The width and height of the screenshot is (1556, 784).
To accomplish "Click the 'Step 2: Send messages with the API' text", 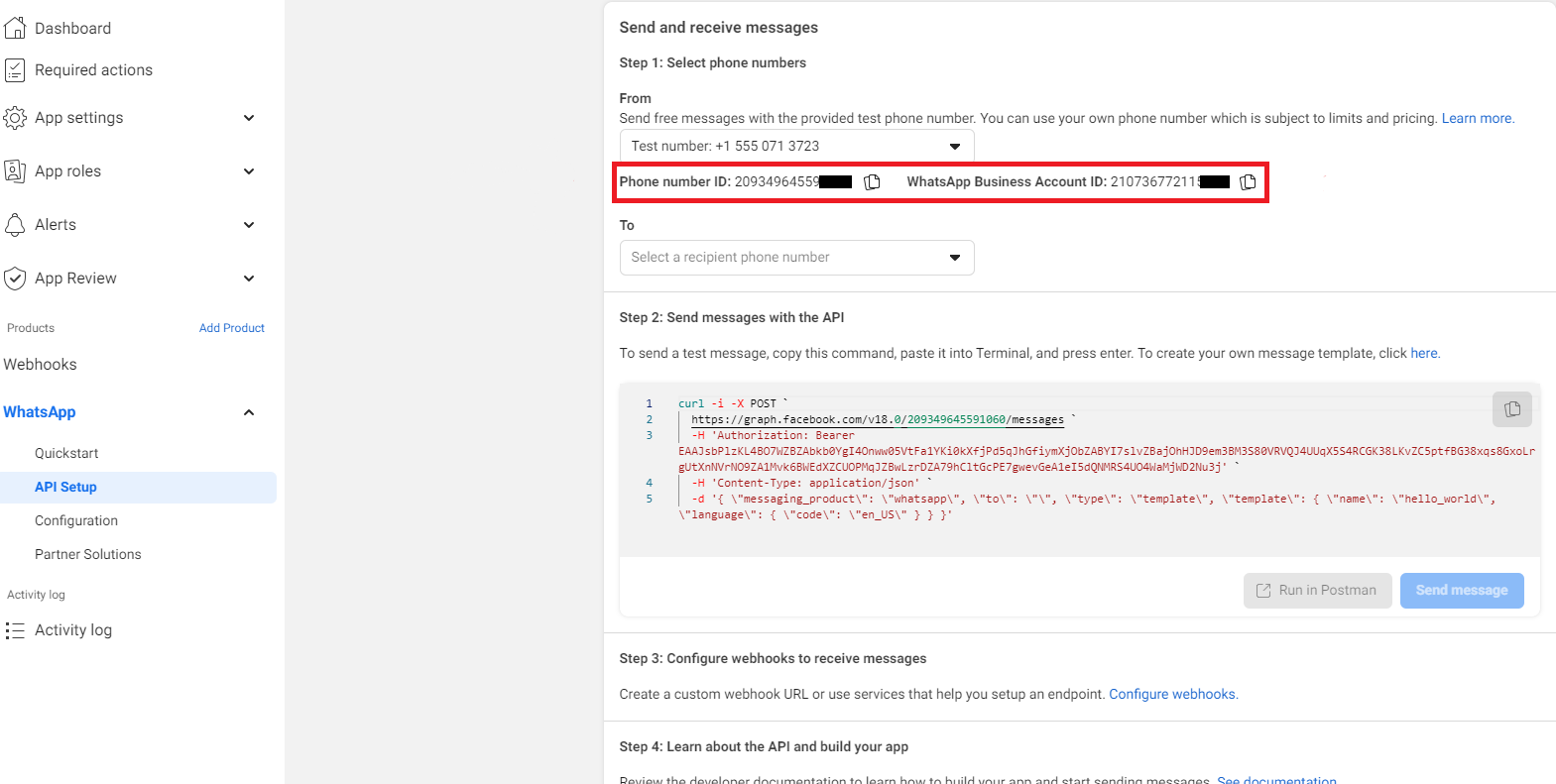I will pyautogui.click(x=732, y=317).
